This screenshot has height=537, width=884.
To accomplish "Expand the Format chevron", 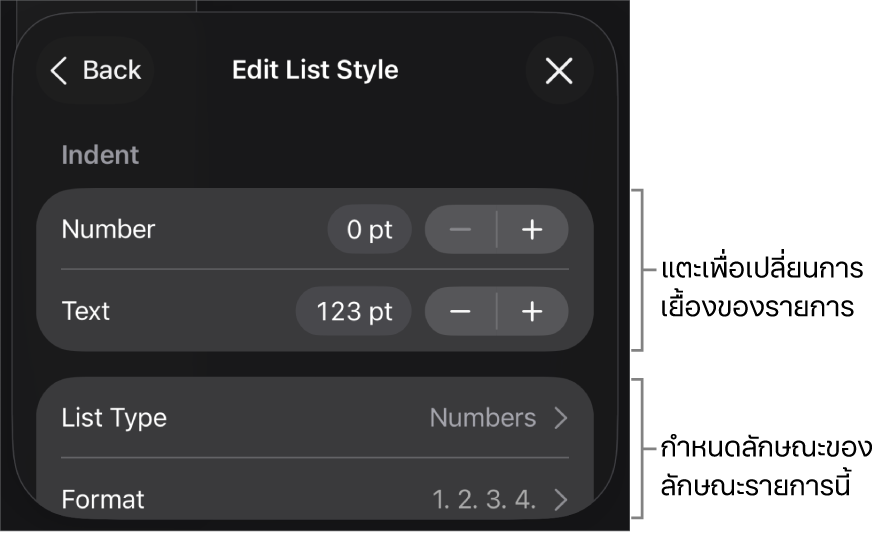I will 561,500.
